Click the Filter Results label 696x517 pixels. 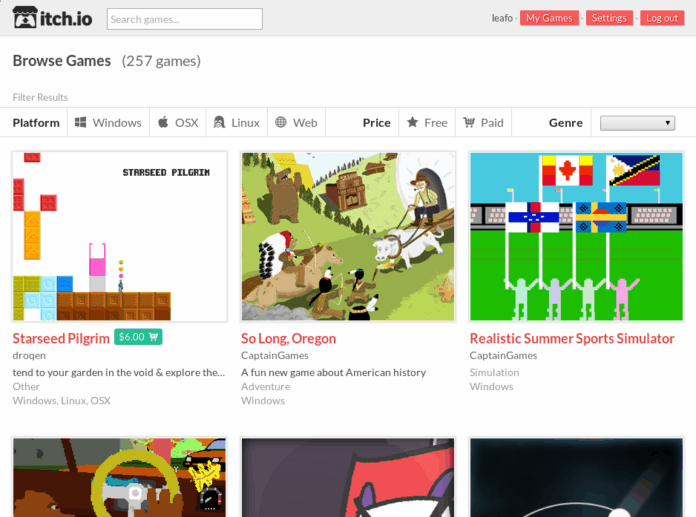pos(40,97)
